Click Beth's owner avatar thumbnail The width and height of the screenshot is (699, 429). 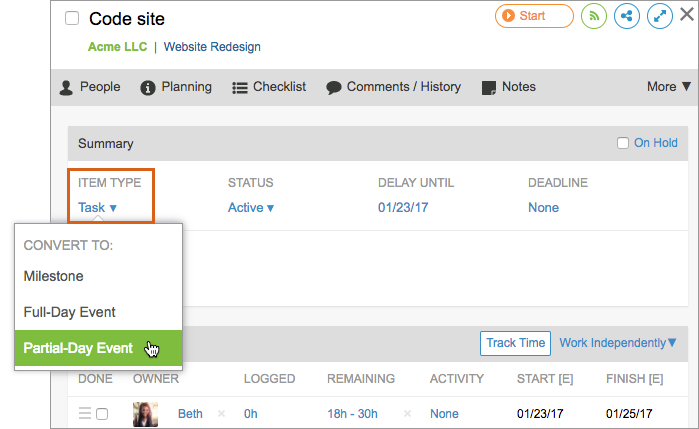click(x=146, y=414)
